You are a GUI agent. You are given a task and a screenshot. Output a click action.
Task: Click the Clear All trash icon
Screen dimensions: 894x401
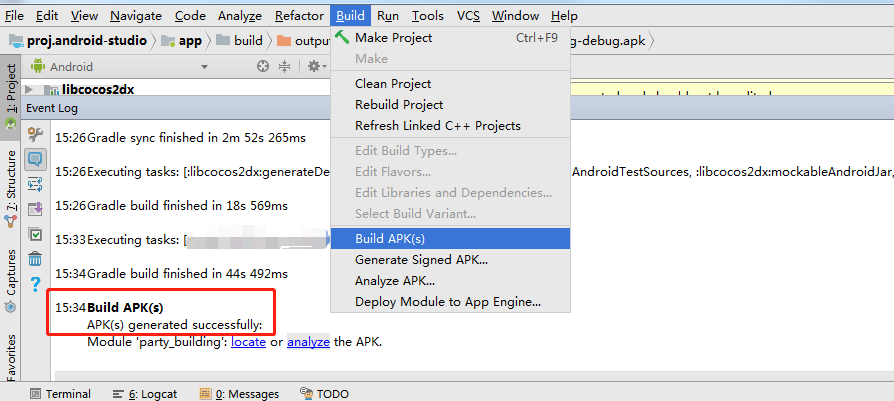coord(35,259)
